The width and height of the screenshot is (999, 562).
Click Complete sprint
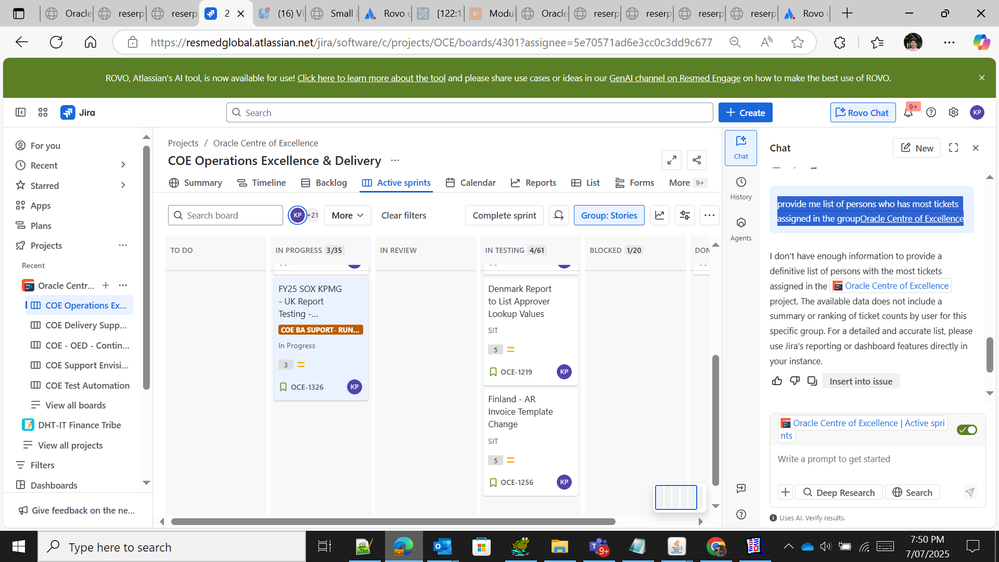[x=504, y=215]
